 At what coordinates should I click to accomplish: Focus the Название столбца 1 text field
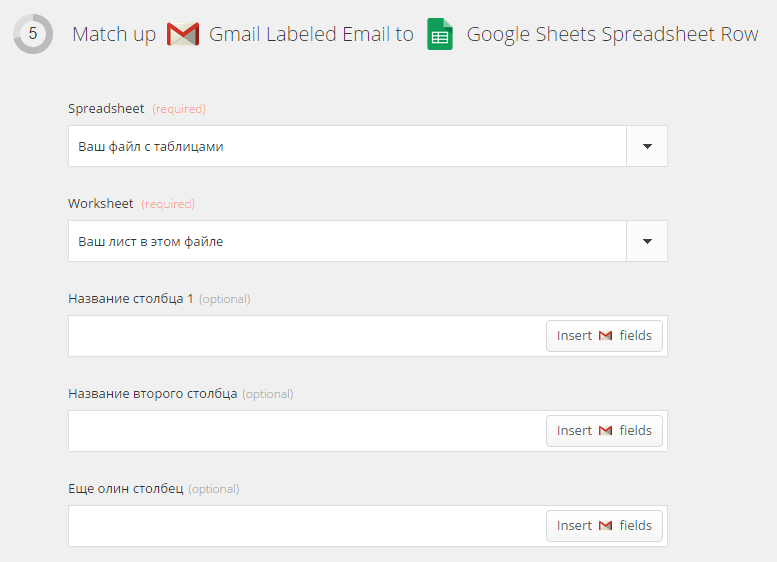click(x=307, y=336)
